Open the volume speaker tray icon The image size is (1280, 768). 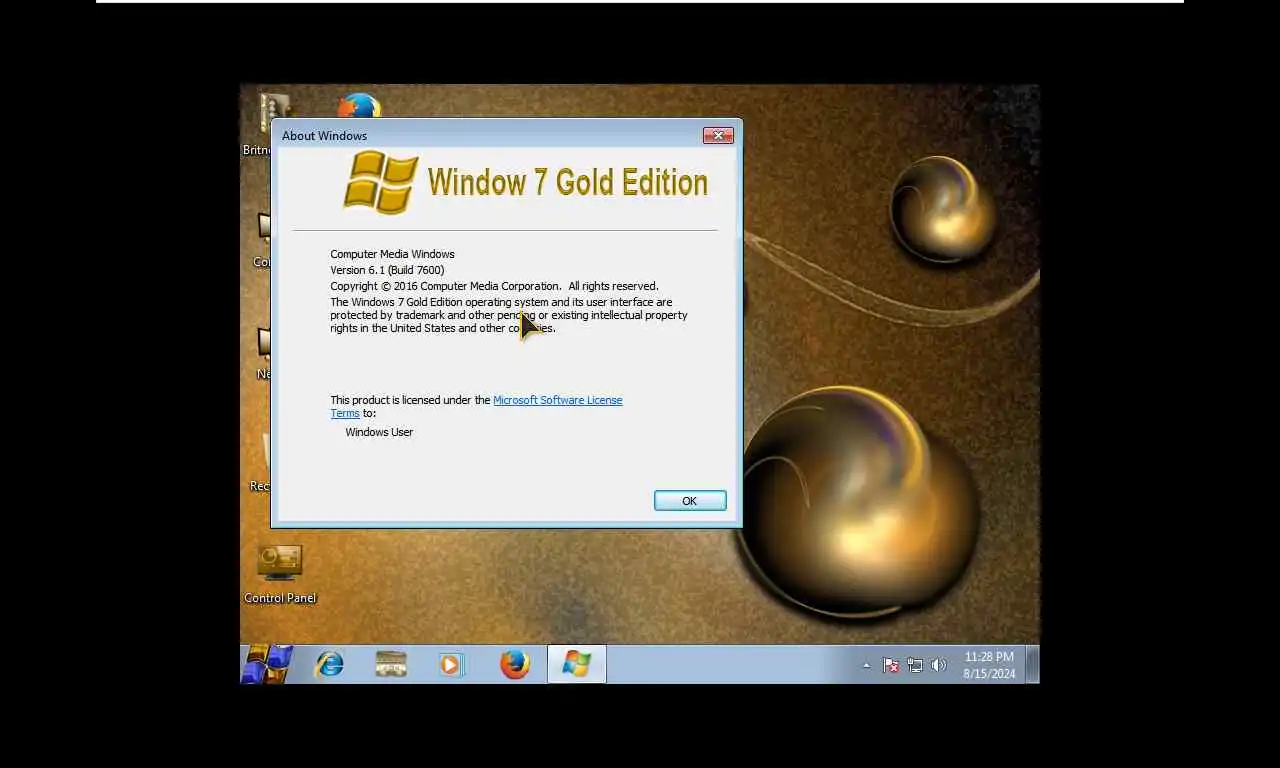pyautogui.click(x=938, y=665)
